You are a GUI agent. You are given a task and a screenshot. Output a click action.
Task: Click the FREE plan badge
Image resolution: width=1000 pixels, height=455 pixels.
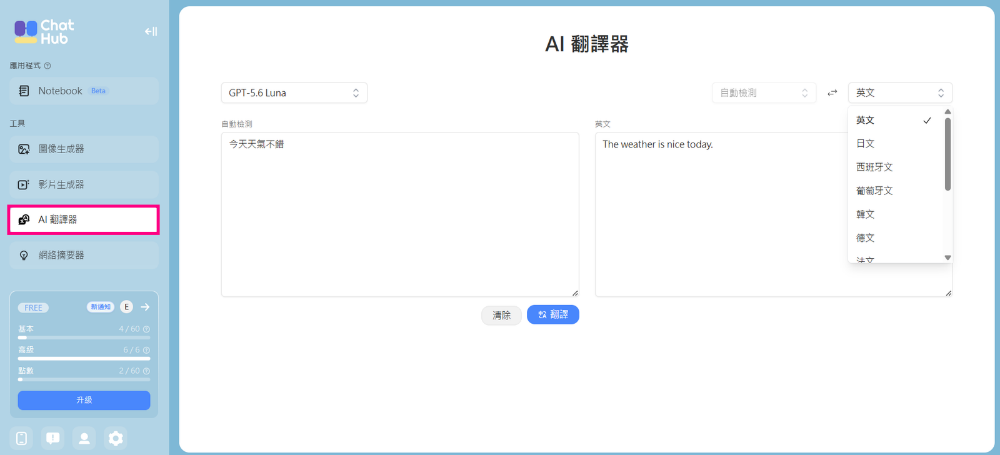click(33, 308)
